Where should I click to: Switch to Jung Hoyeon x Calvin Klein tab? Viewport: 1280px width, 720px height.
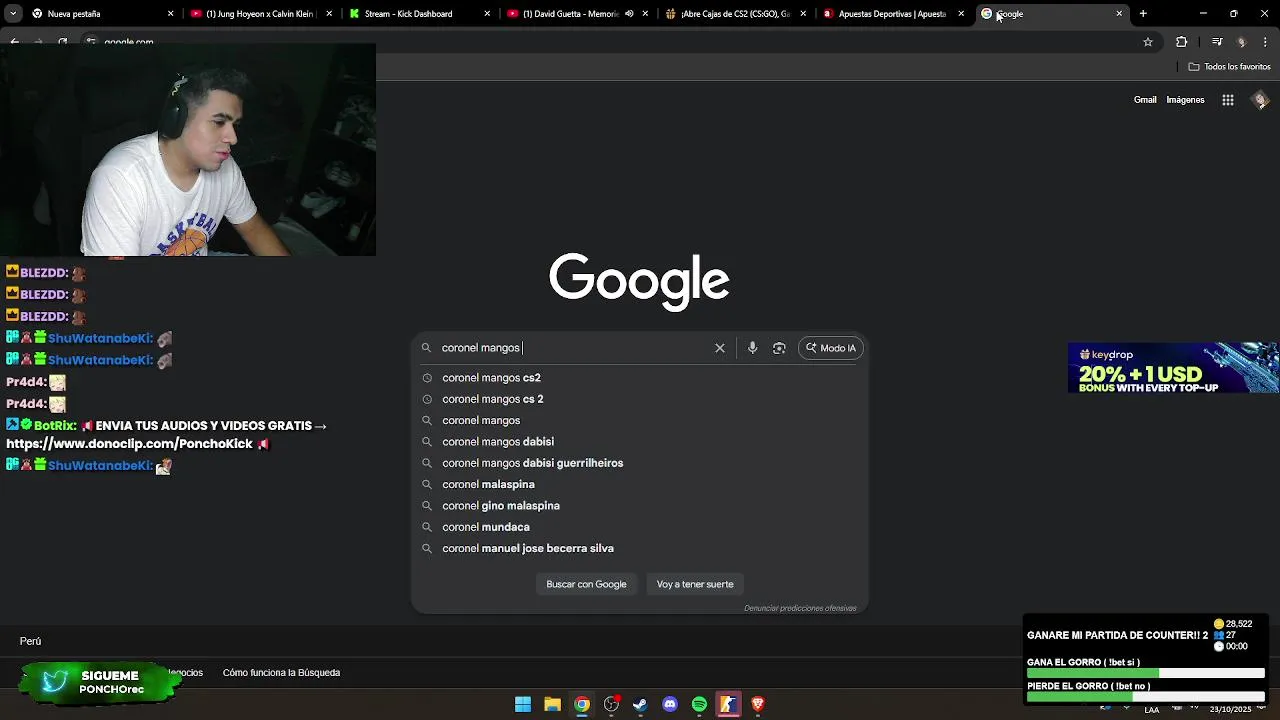[x=260, y=14]
